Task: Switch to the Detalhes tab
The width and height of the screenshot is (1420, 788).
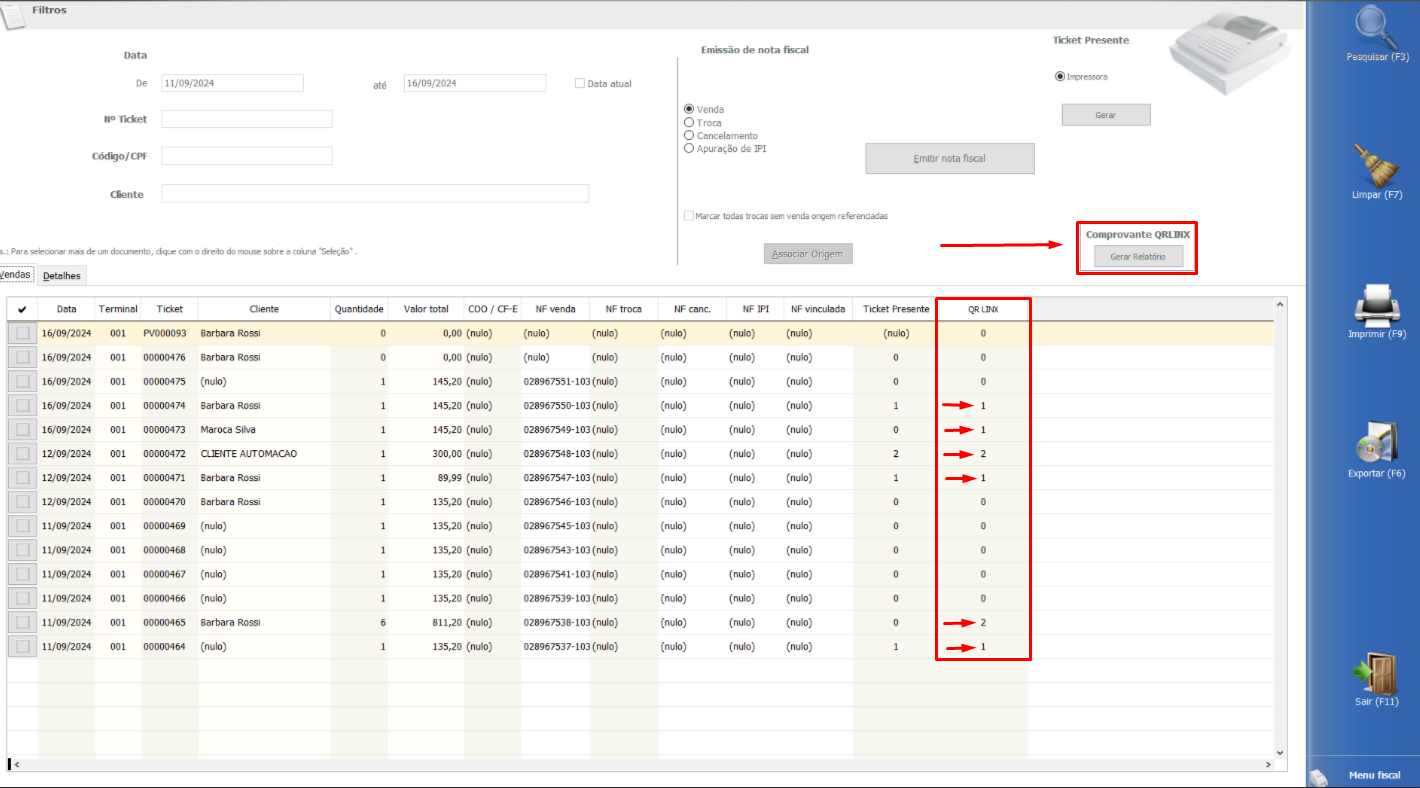Action: coord(62,275)
